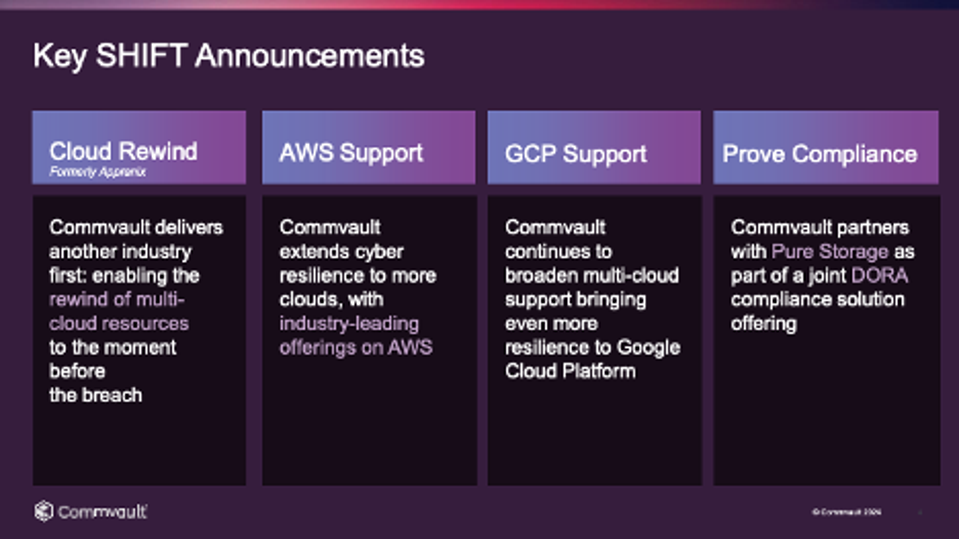Screen dimensions: 959x539
Task: Click the Commvault wordmark in footer
Action: click(103, 512)
